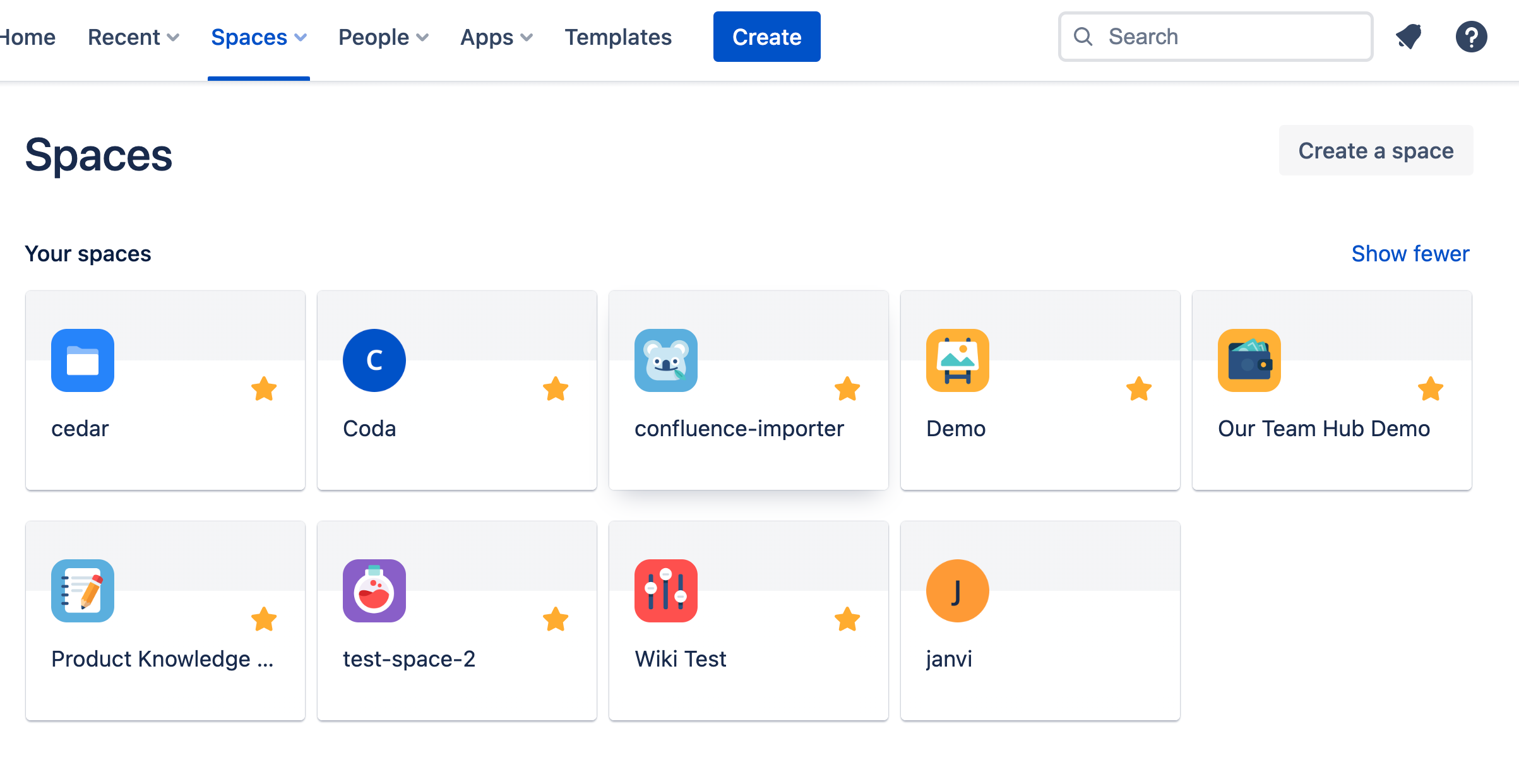Viewport: 1519px width, 784px height.
Task: Open the help question mark icon
Action: pos(1472,37)
